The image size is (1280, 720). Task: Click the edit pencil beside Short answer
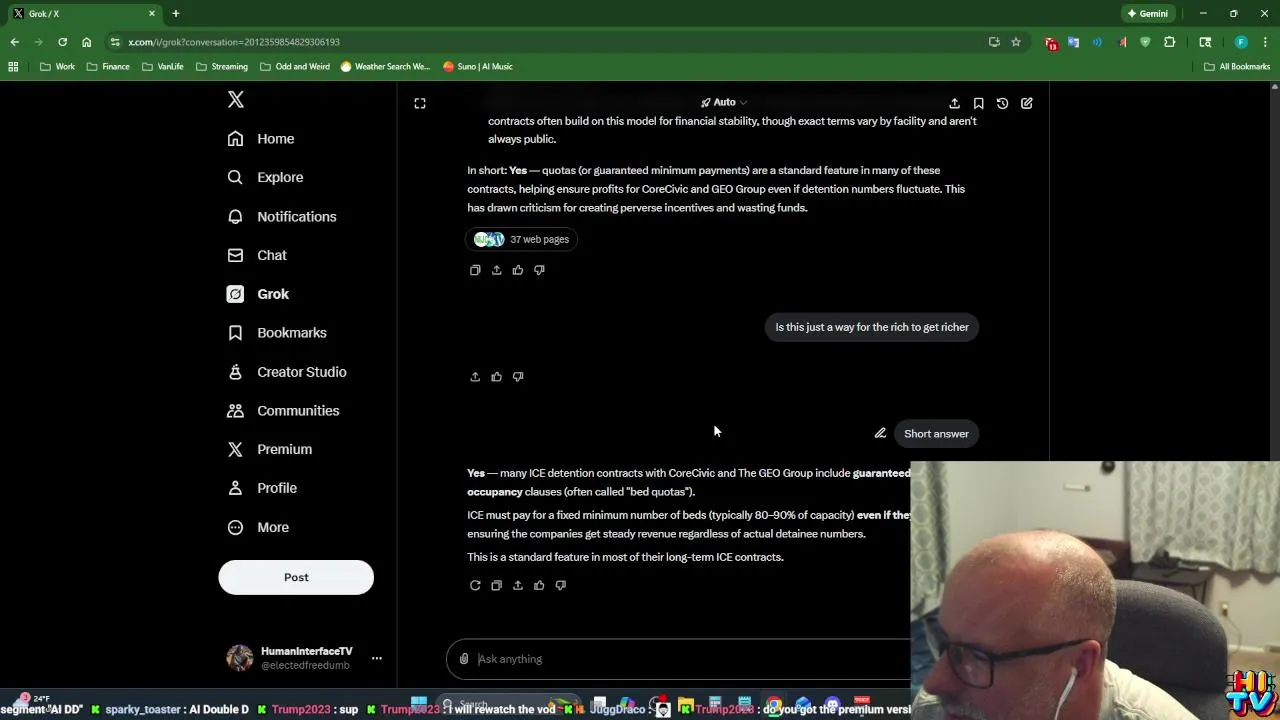click(x=880, y=433)
